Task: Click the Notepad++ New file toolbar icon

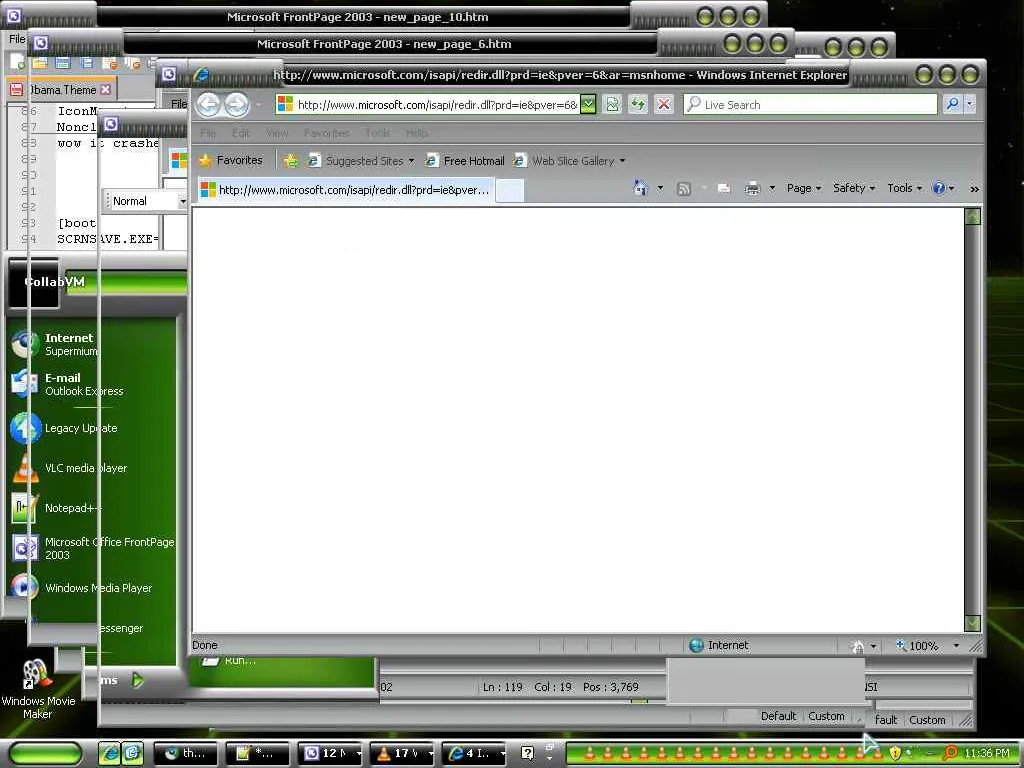Action: click(17, 63)
